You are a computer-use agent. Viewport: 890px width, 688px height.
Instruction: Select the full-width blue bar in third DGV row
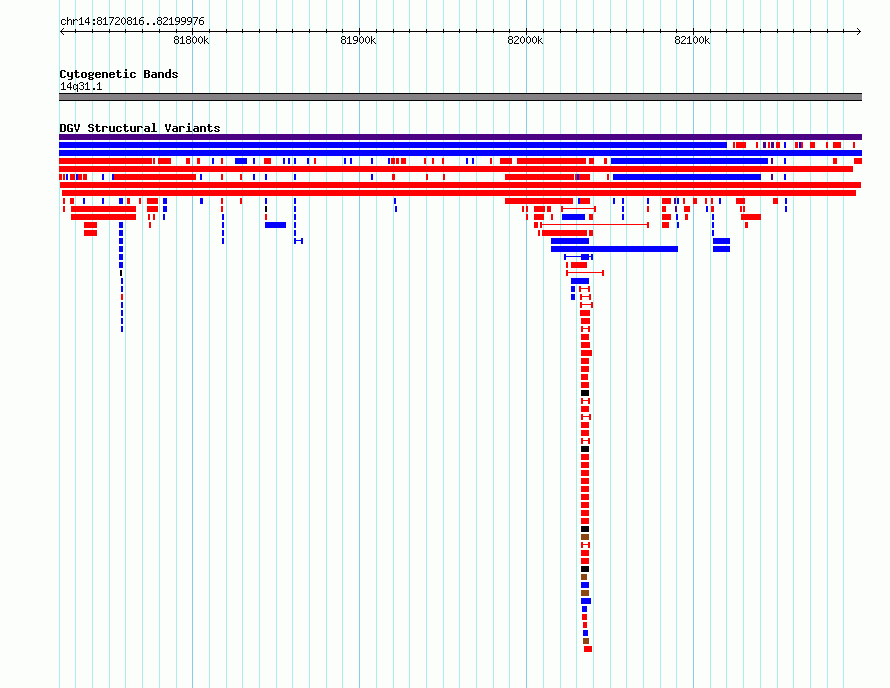(460, 153)
